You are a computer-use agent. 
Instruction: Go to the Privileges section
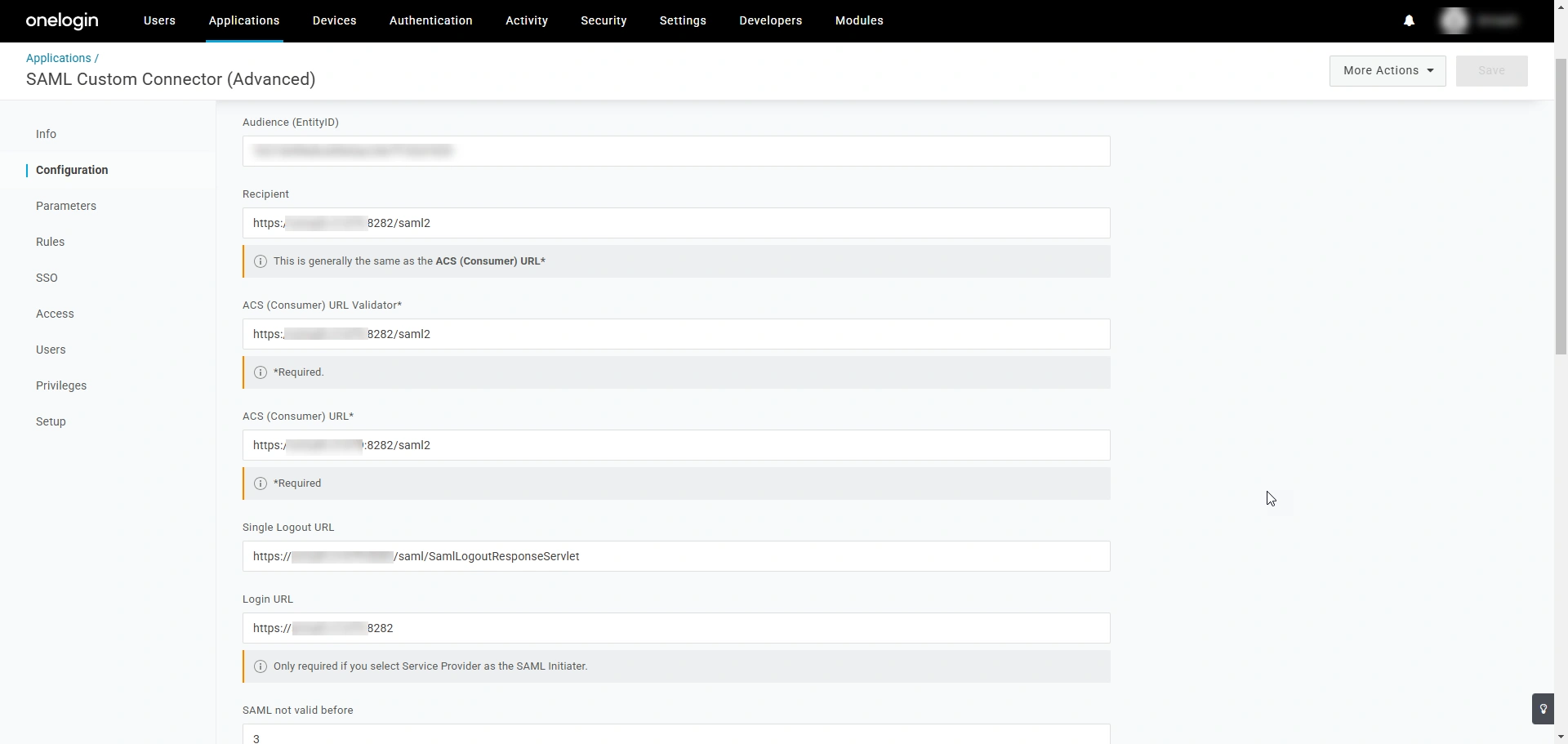pyautogui.click(x=61, y=385)
